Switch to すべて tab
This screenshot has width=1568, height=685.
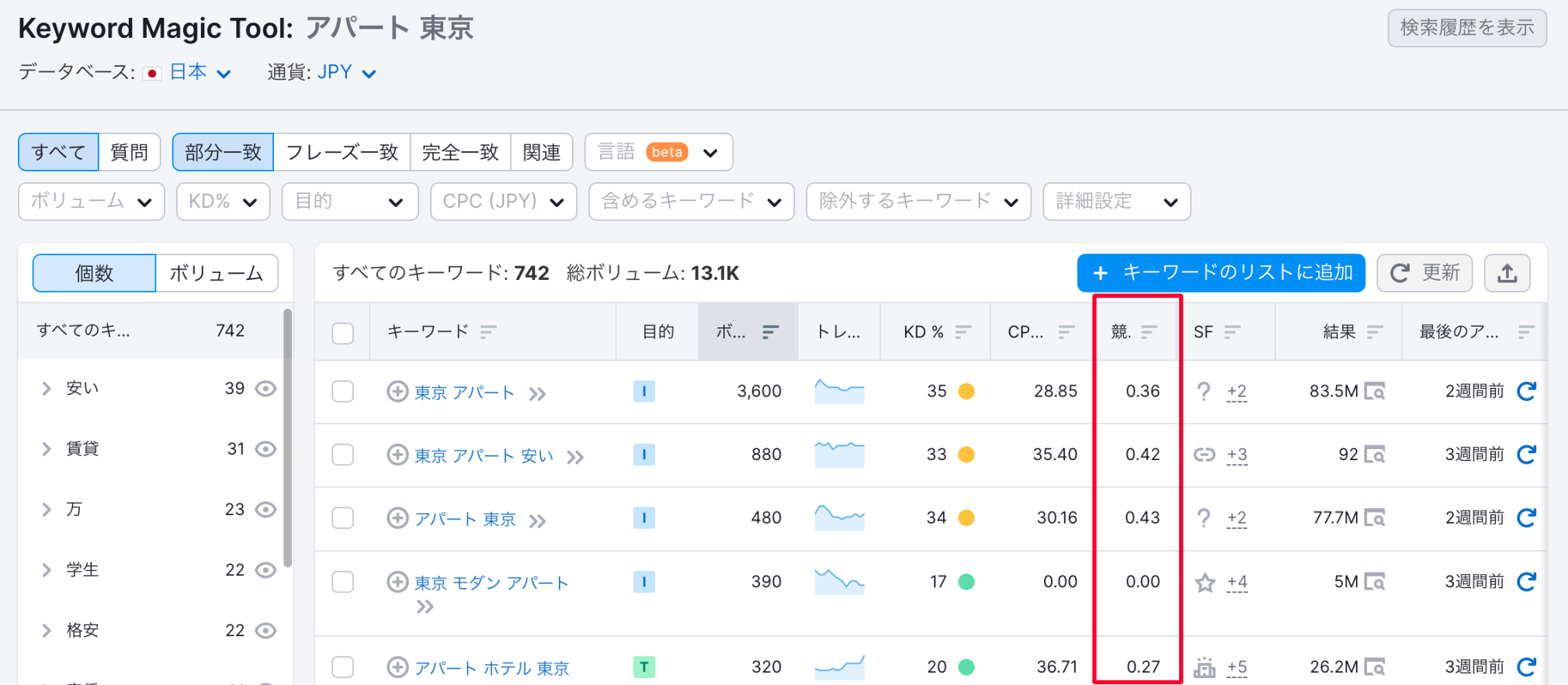tap(58, 152)
